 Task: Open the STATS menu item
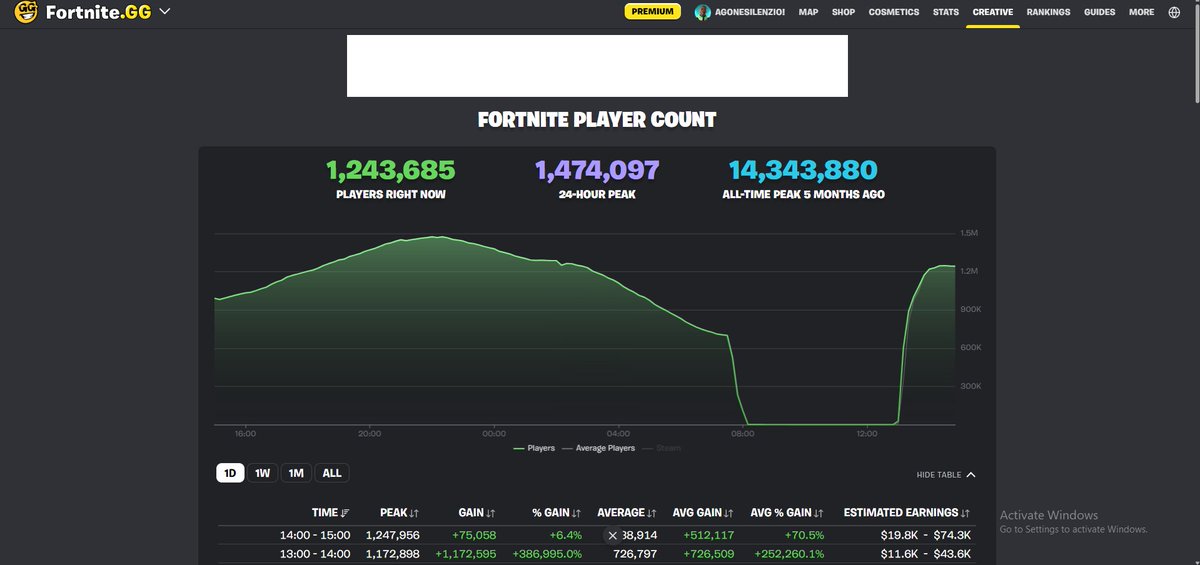tap(945, 12)
